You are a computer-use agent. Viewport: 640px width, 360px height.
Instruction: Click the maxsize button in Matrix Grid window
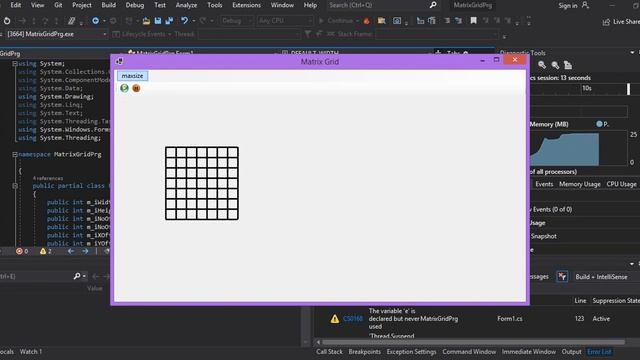click(x=132, y=76)
